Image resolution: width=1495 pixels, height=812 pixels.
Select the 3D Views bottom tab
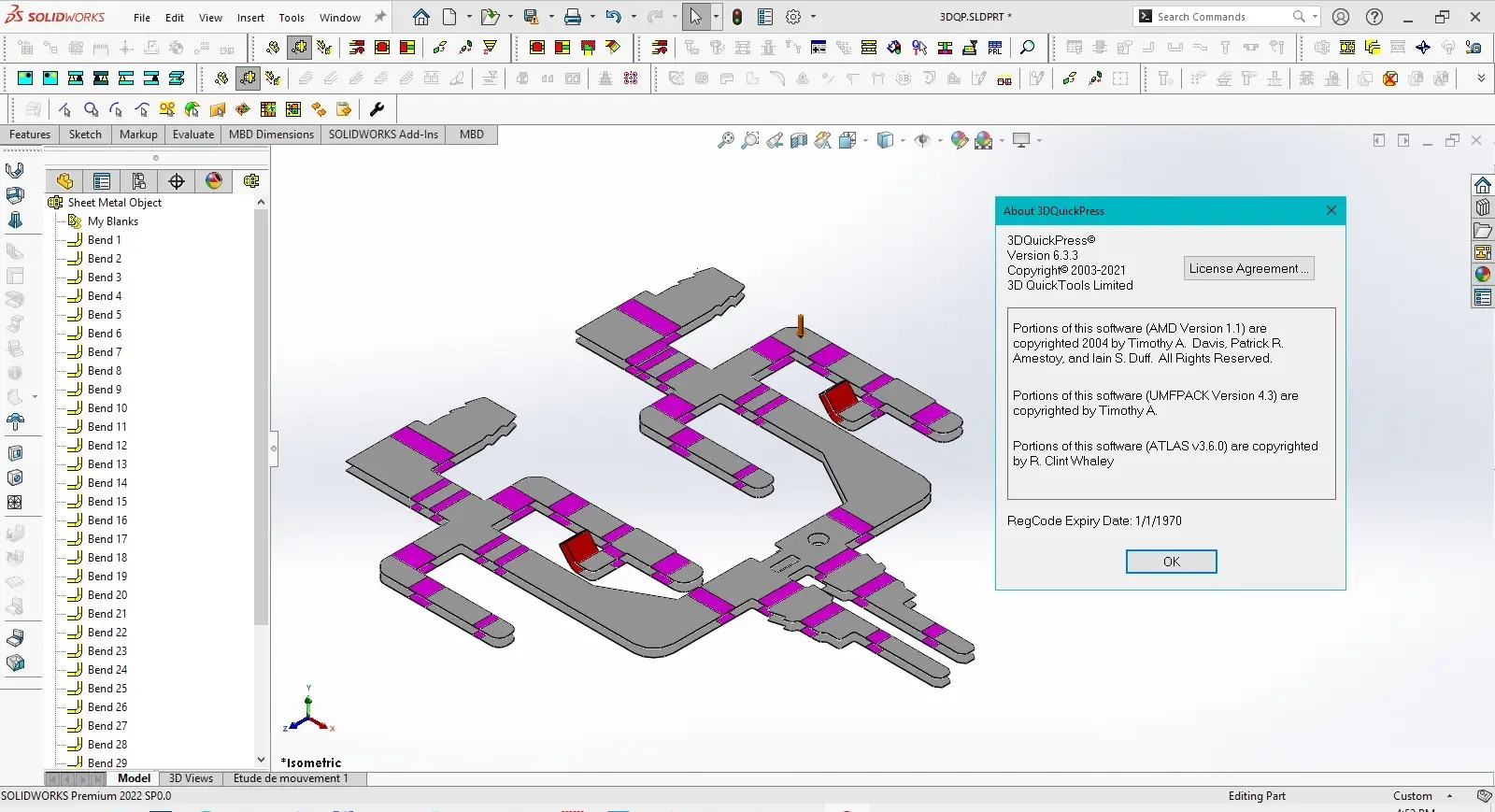pos(191,778)
